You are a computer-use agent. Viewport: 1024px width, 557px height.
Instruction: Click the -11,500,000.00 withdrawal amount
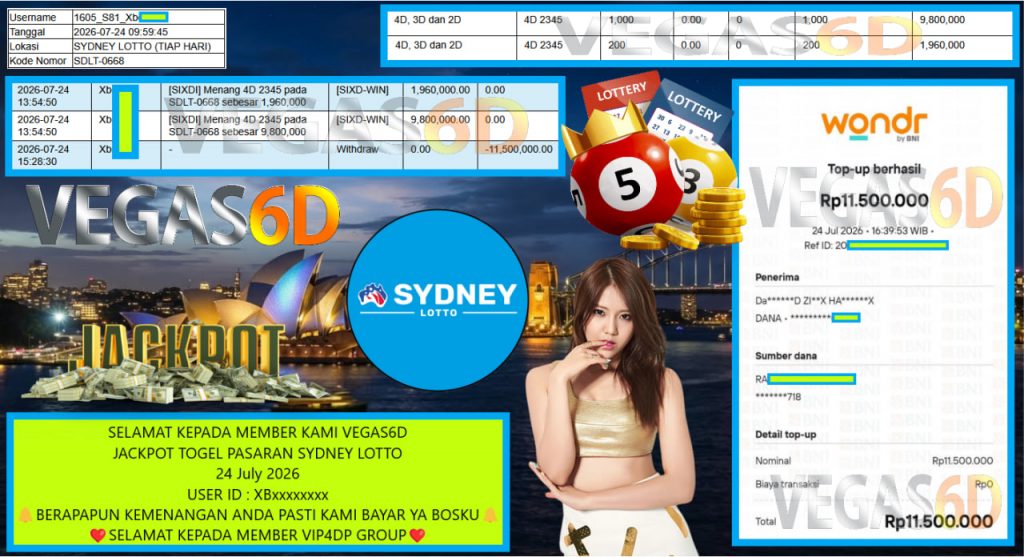(x=519, y=149)
